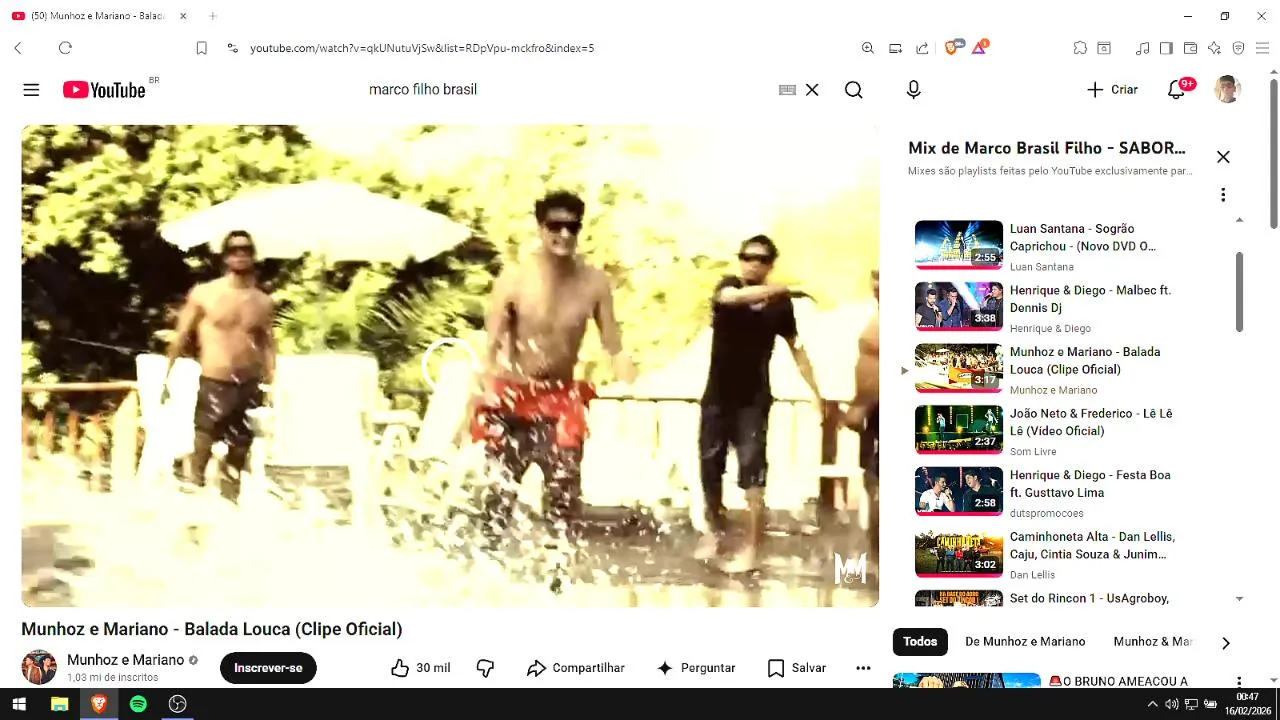
Task: Open Spotify from taskbar
Action: point(138,704)
